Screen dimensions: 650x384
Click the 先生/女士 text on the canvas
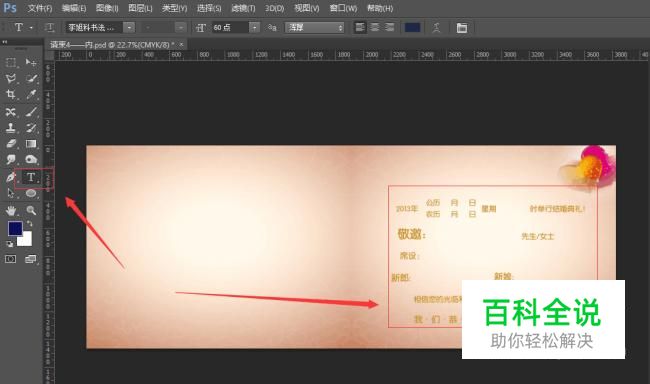537,236
